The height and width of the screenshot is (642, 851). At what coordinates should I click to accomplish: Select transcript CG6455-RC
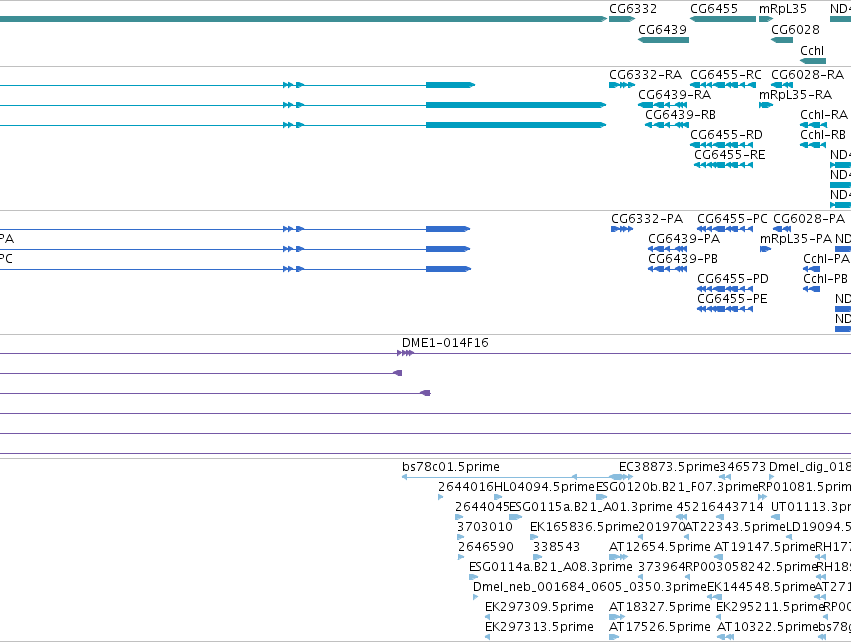(726, 74)
